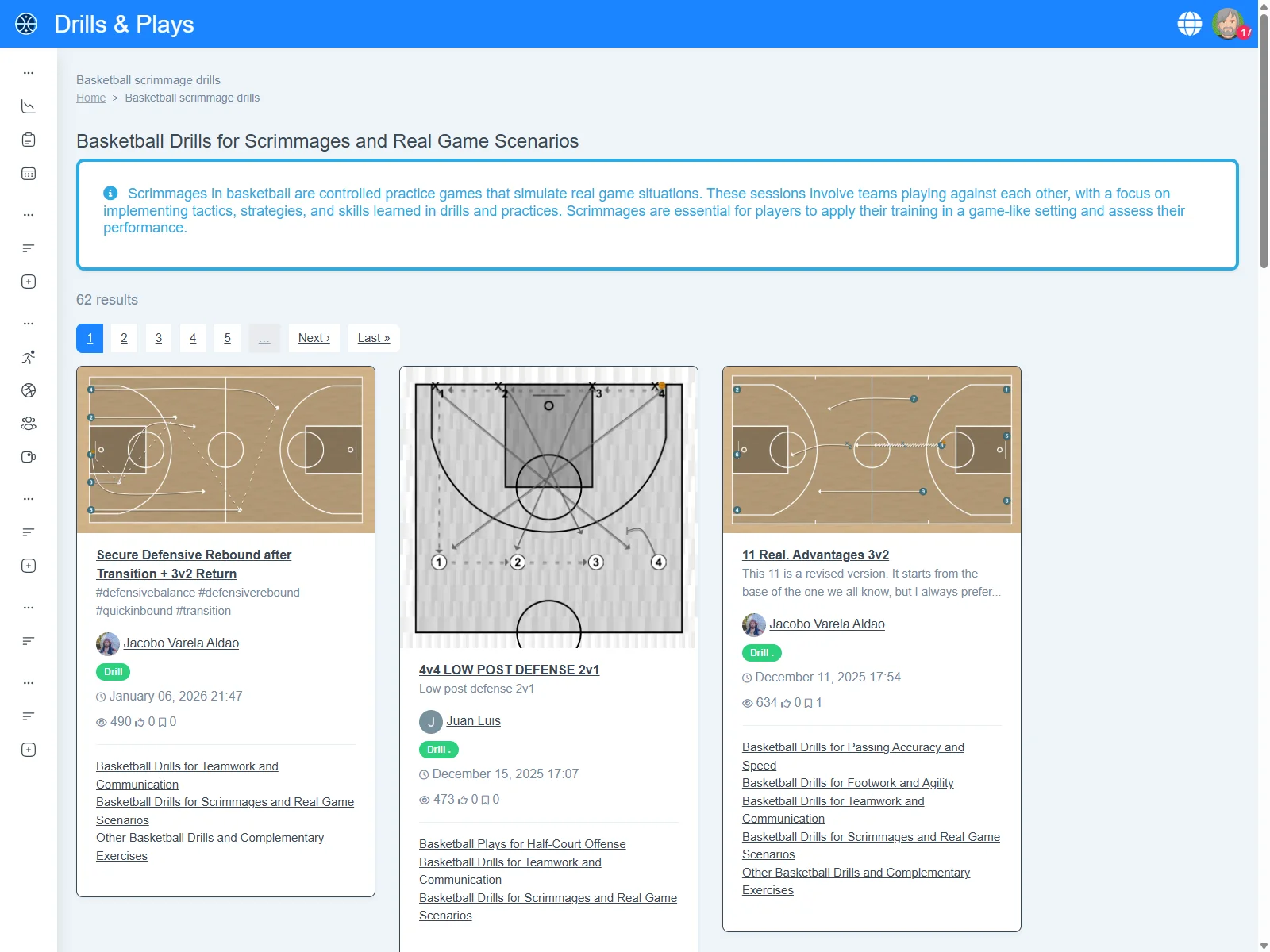The height and width of the screenshot is (952, 1270).
Task: Jump to Last page of results
Action: (x=373, y=338)
